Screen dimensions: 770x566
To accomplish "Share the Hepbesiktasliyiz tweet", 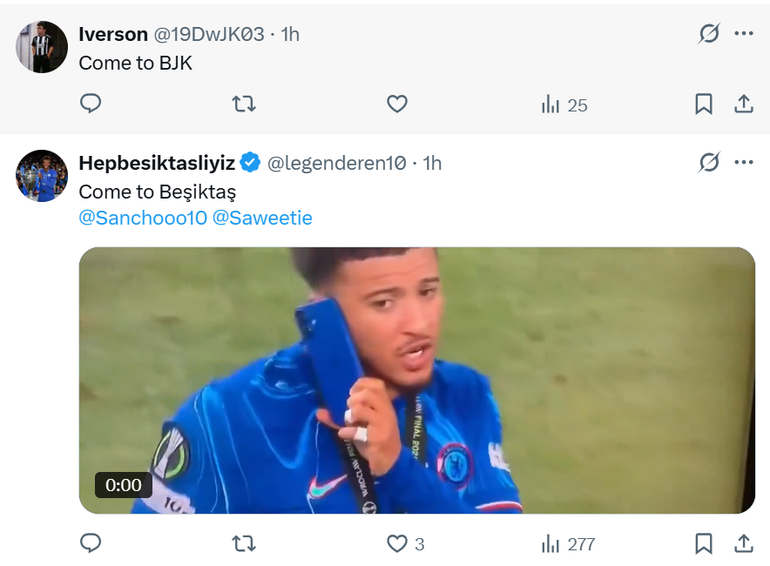I will pos(743,543).
